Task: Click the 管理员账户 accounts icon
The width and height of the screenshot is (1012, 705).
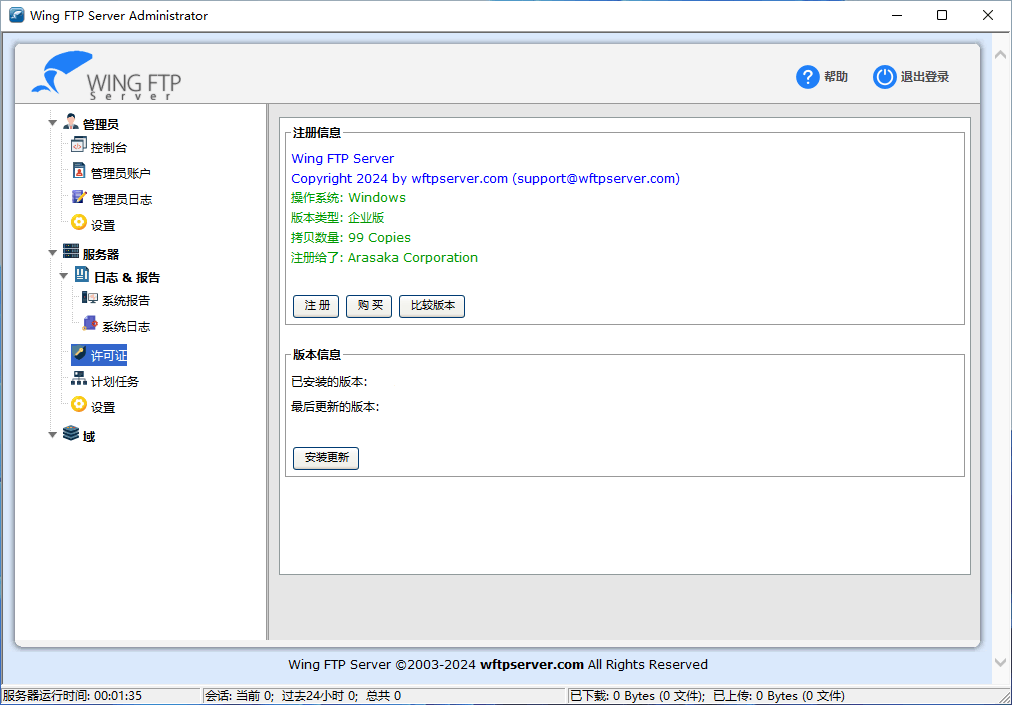Action: click(x=79, y=171)
